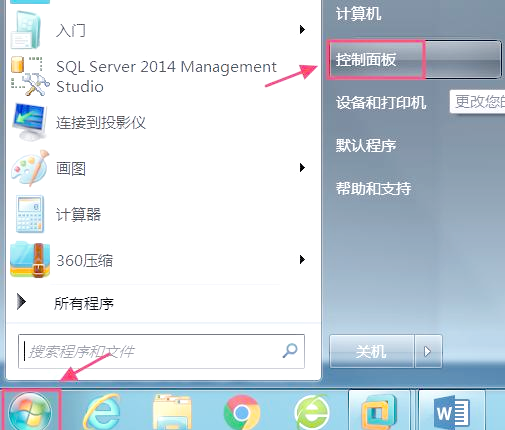Screen dimensions: 505x430
Task: Open Internet Explorer from taskbar
Action: pos(102,412)
